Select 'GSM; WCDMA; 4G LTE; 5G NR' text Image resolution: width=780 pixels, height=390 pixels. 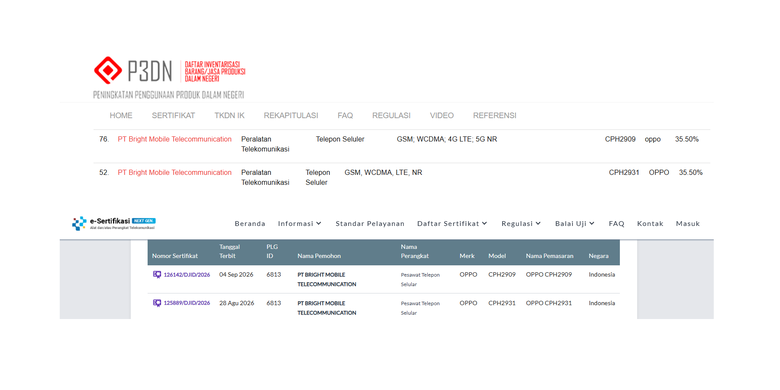(447, 139)
